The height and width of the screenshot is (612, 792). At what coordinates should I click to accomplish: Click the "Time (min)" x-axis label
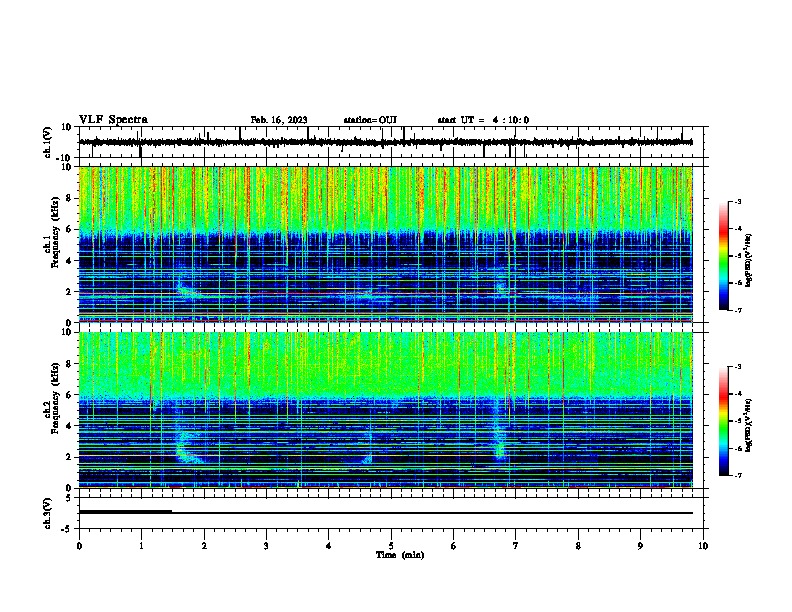(x=400, y=555)
